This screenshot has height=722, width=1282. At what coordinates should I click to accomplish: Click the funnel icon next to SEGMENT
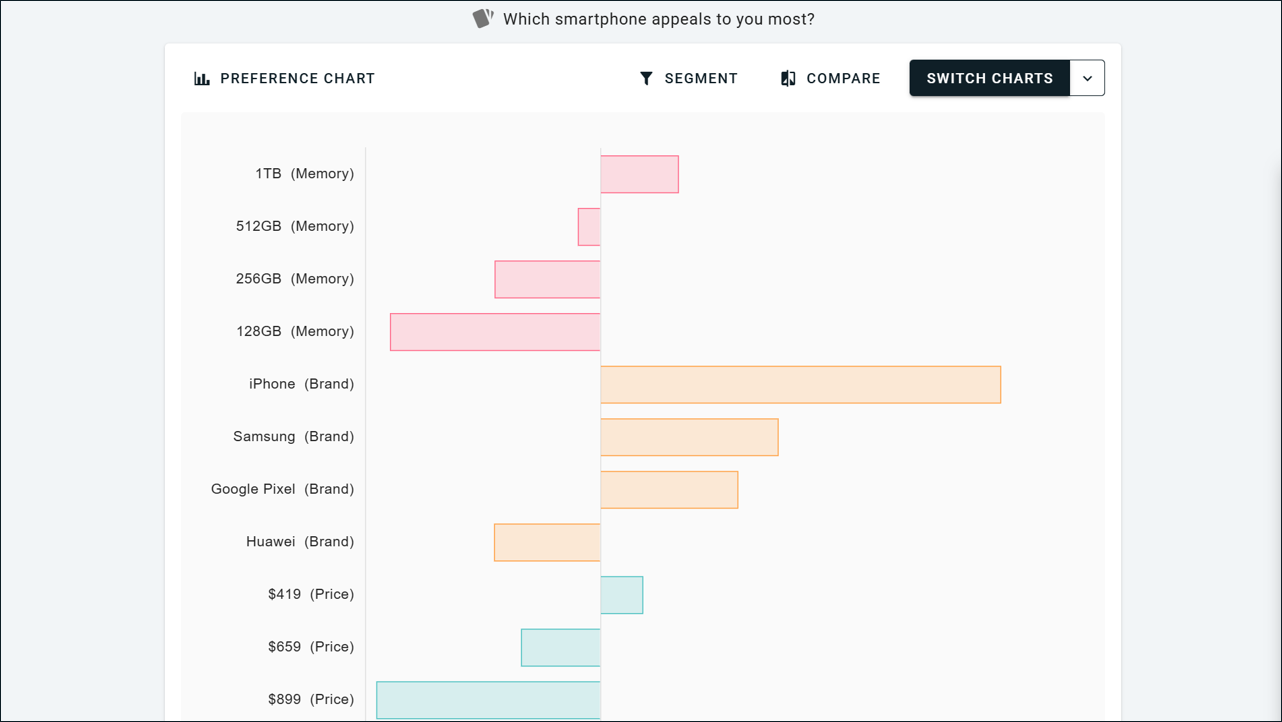tap(647, 77)
